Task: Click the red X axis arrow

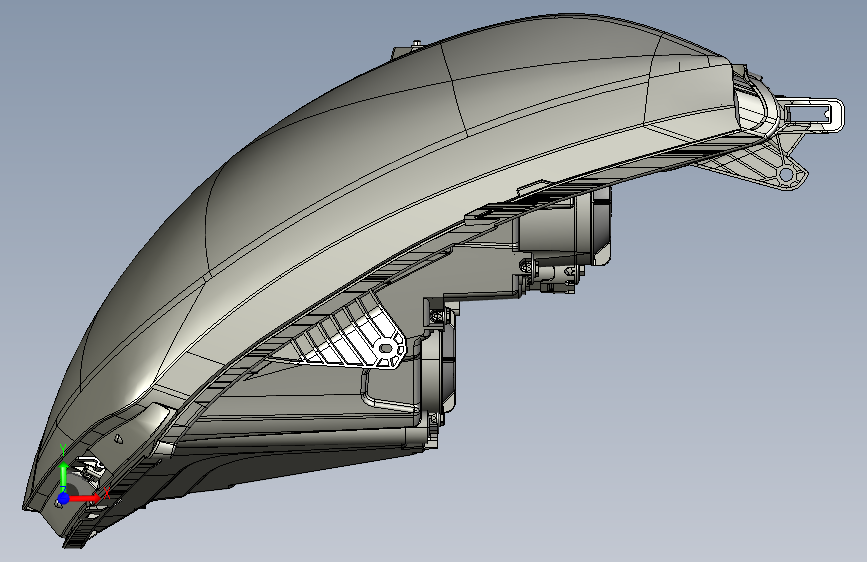Action: point(85,498)
